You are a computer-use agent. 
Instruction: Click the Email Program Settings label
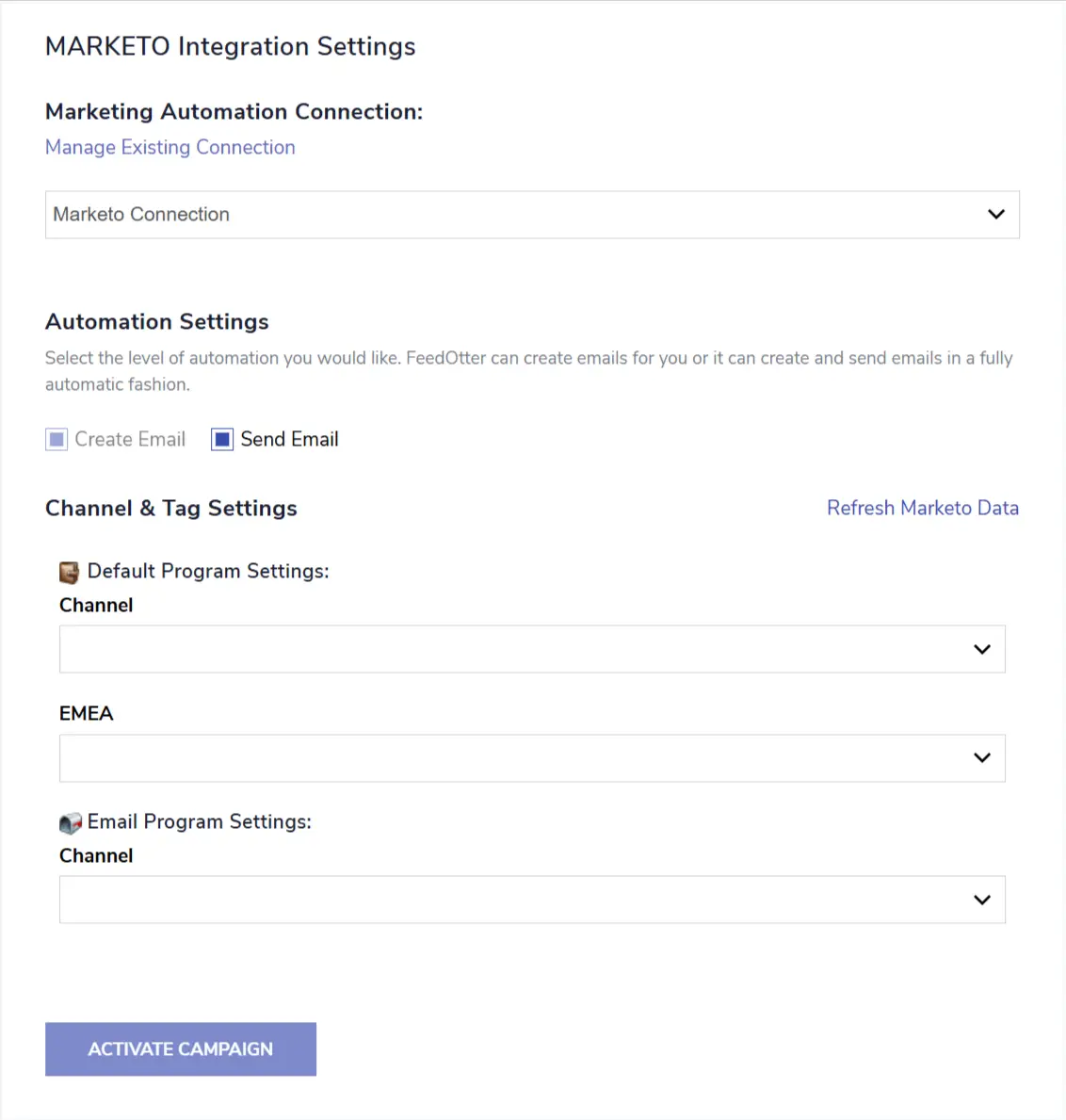click(200, 822)
